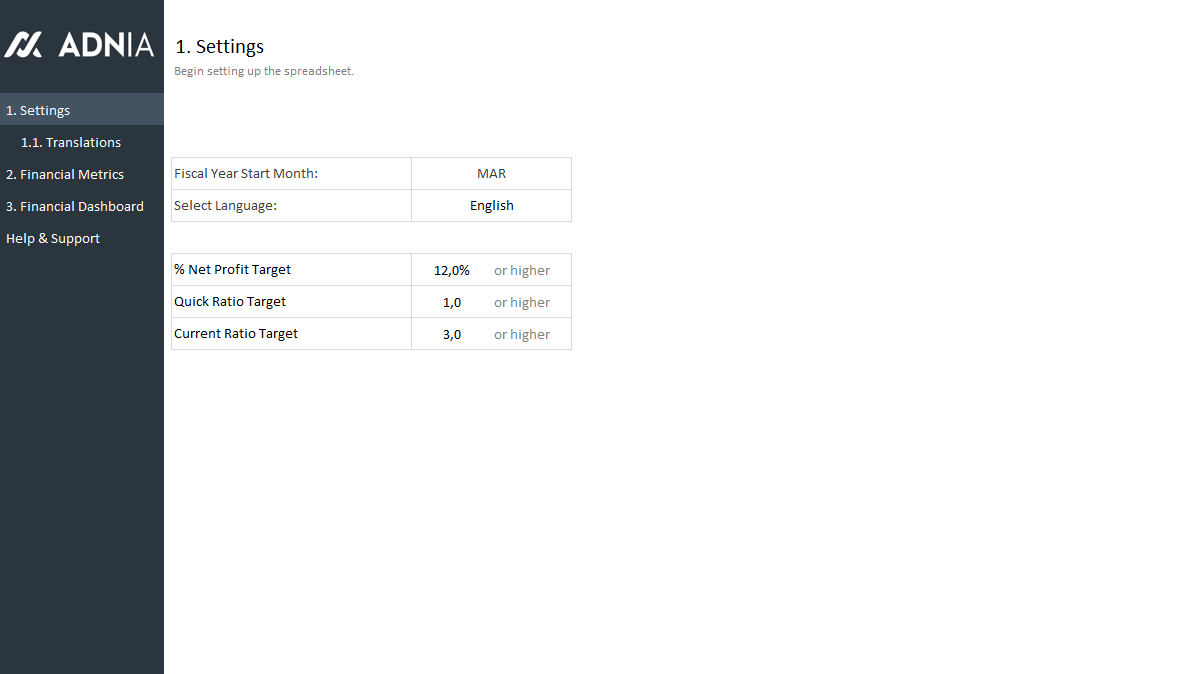Open Help & Support link

(53, 238)
